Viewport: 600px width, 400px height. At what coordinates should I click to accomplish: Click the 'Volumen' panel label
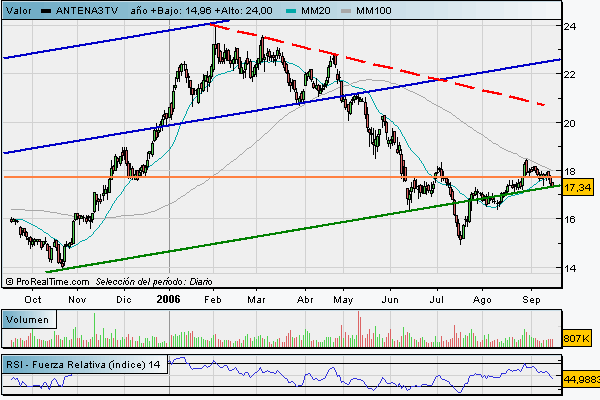pyautogui.click(x=28, y=320)
